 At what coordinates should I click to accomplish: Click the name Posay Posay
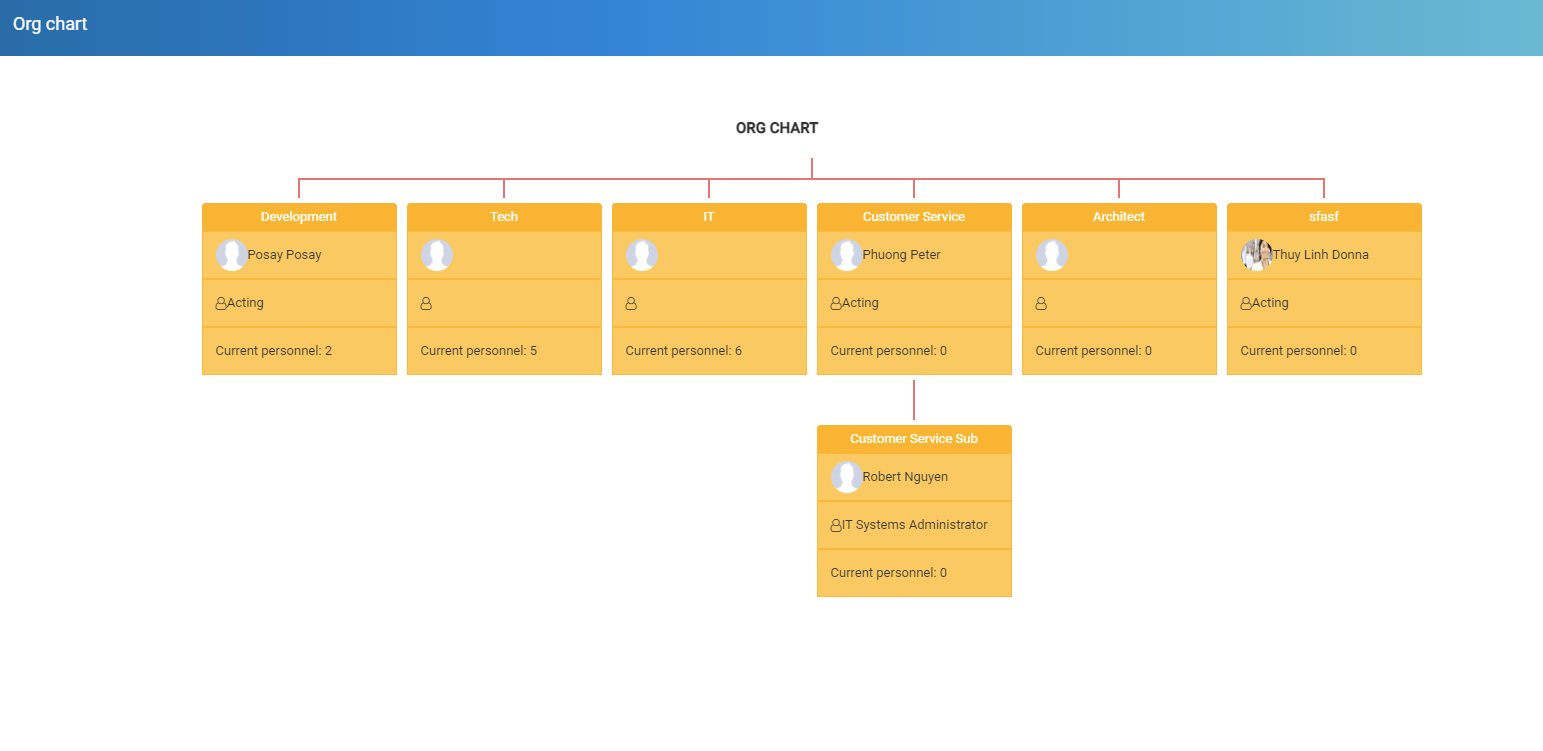285,255
